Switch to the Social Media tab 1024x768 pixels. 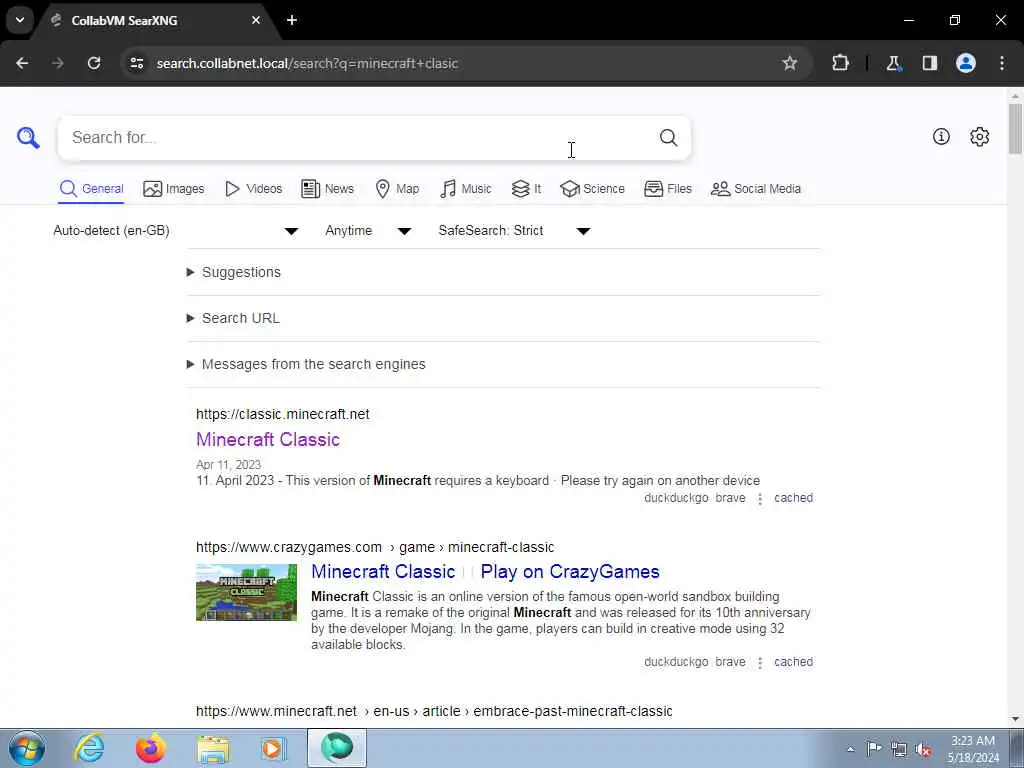(756, 189)
